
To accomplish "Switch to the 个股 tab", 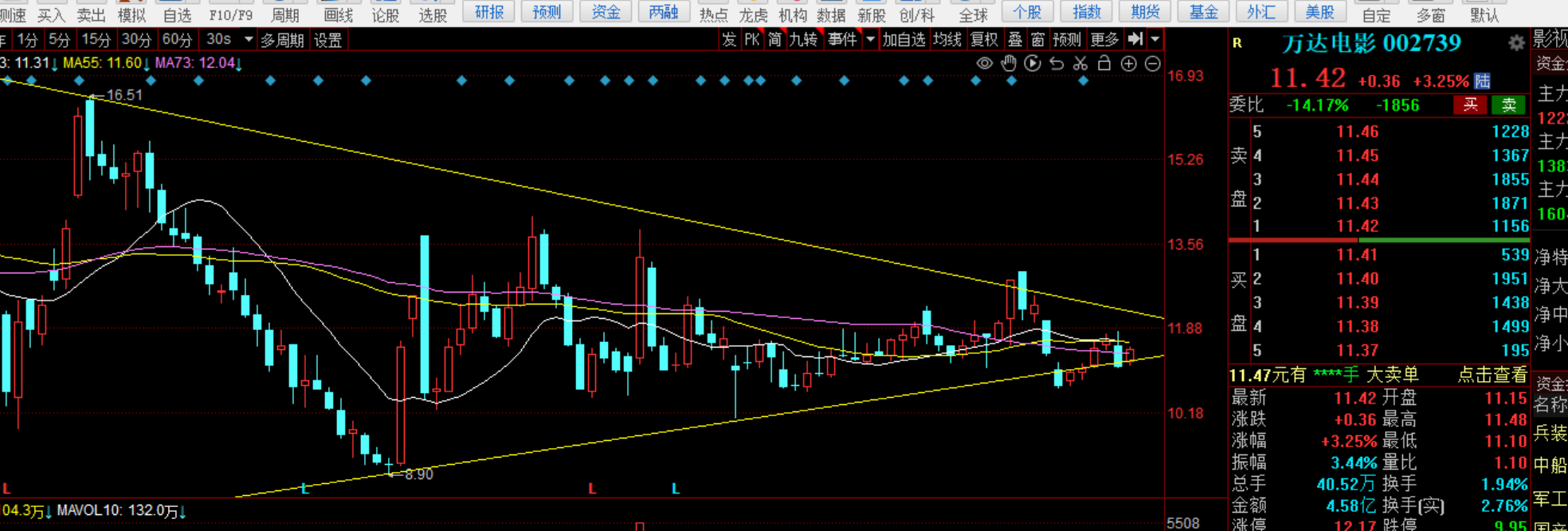I will (1028, 12).
